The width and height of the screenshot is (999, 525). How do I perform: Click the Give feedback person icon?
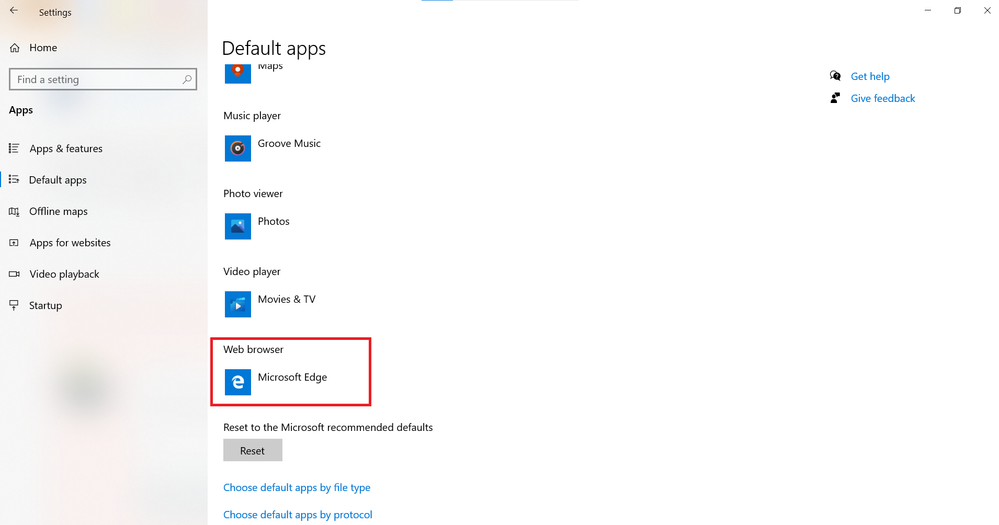pos(835,97)
